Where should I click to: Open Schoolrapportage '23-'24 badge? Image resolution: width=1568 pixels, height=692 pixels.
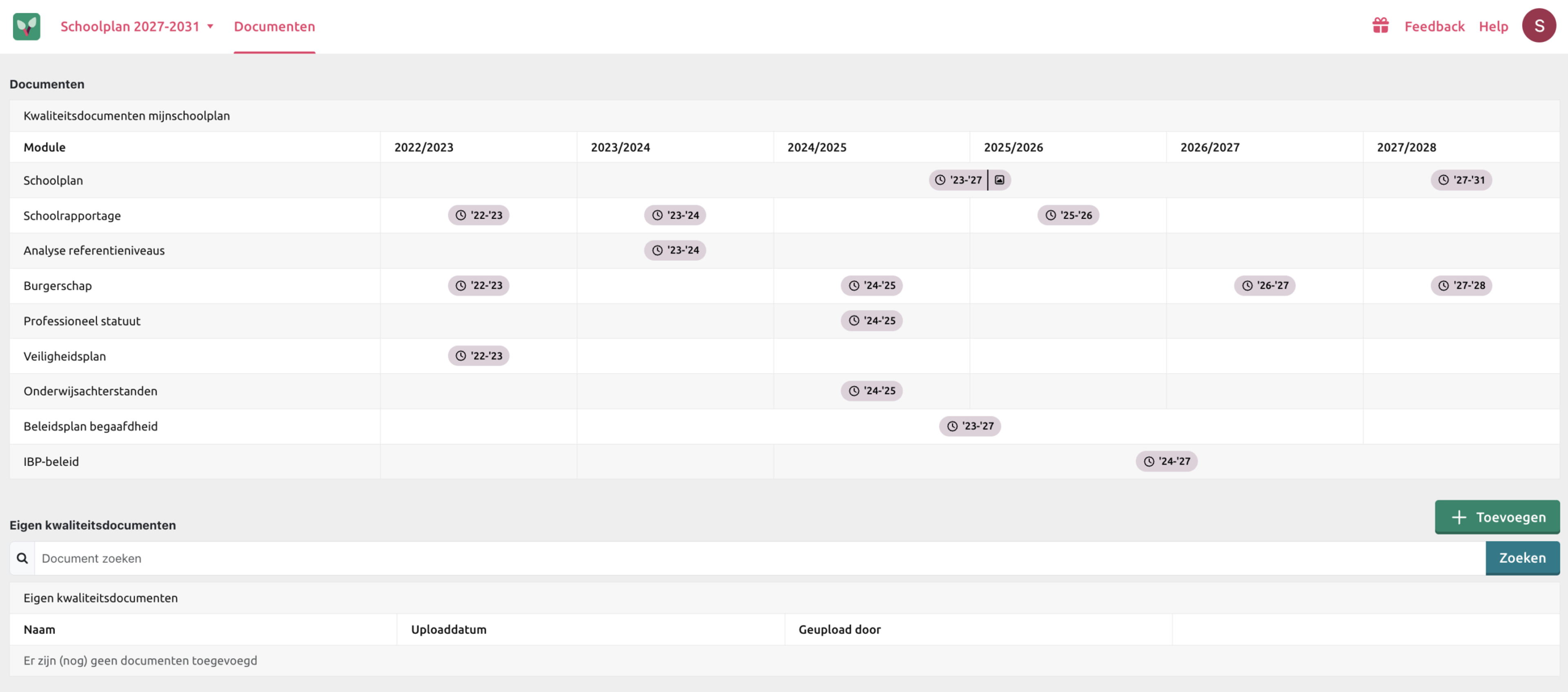(x=675, y=215)
